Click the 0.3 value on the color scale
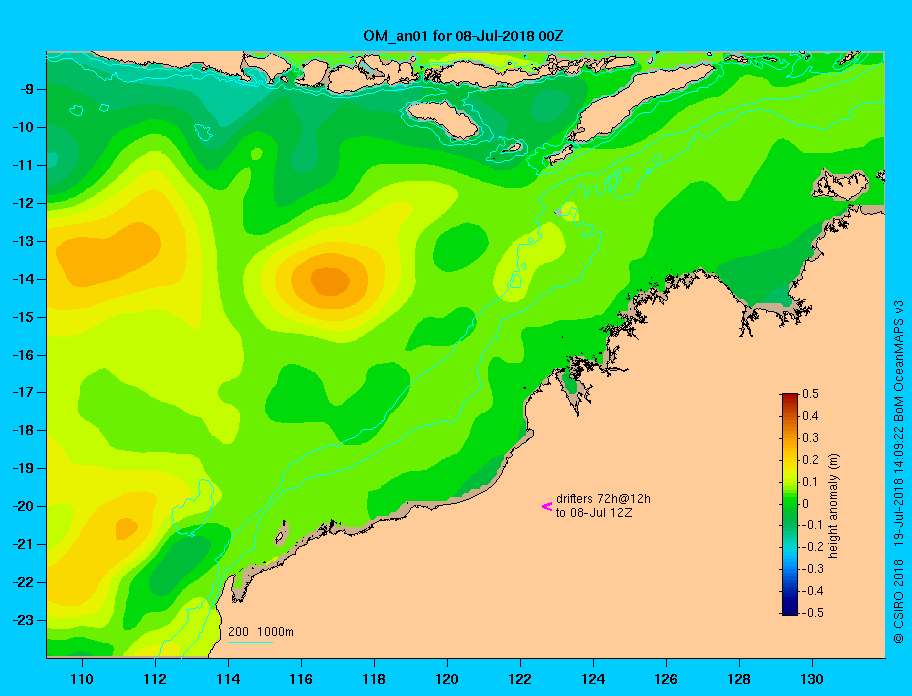The width and height of the screenshot is (912, 696). 810,438
